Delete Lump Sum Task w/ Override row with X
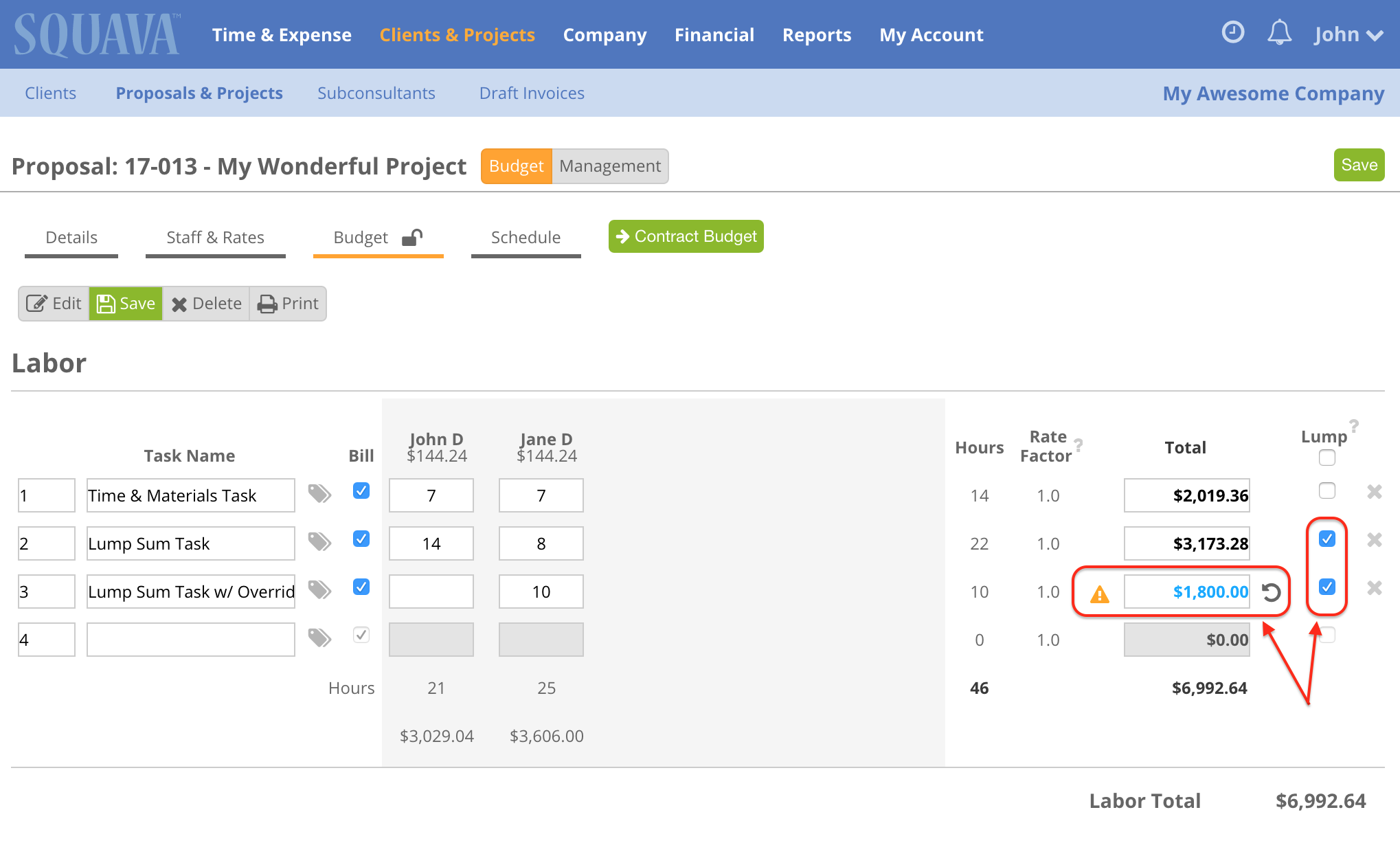This screenshot has height=867, width=1400. (x=1375, y=588)
